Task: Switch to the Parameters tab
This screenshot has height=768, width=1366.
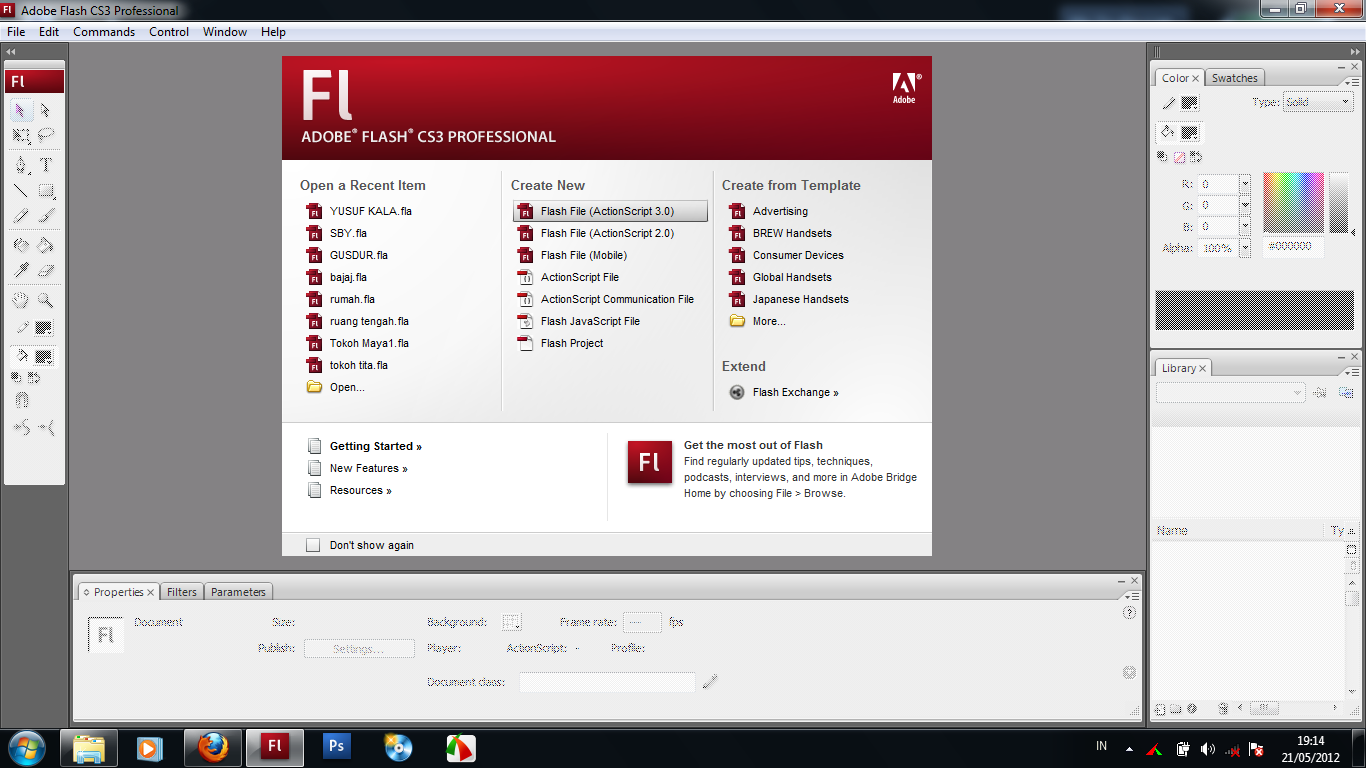Action: 239,592
